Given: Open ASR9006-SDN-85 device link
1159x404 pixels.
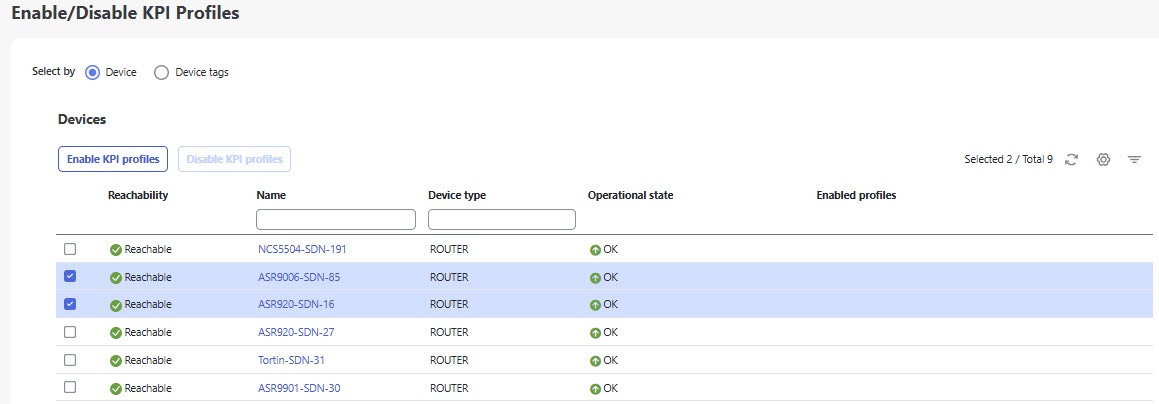Looking at the screenshot, I should coord(299,278).
